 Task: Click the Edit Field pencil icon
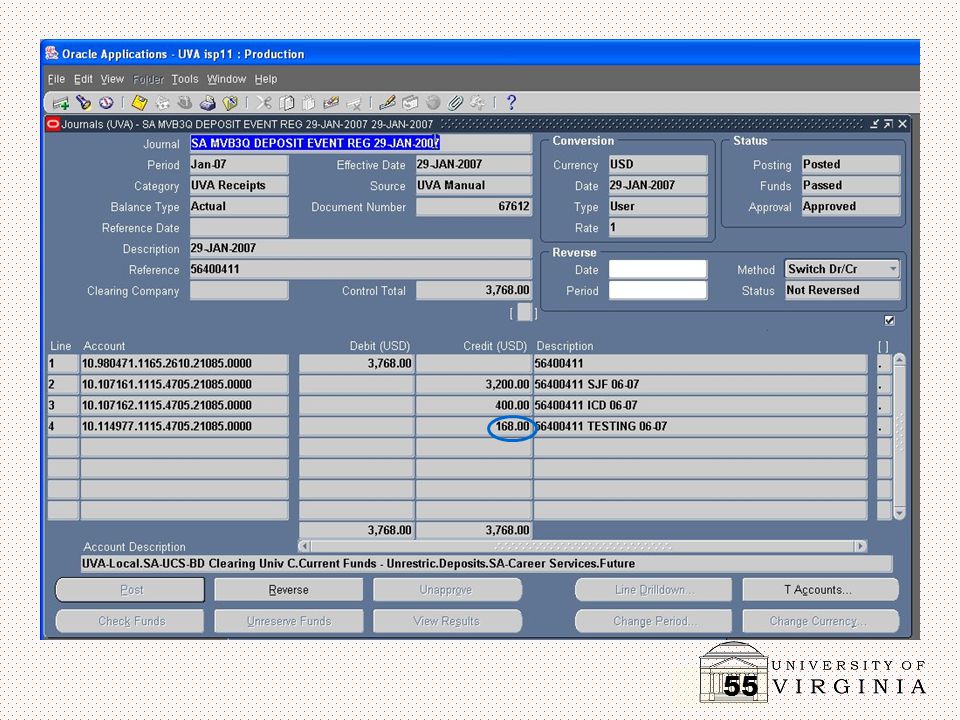click(387, 103)
